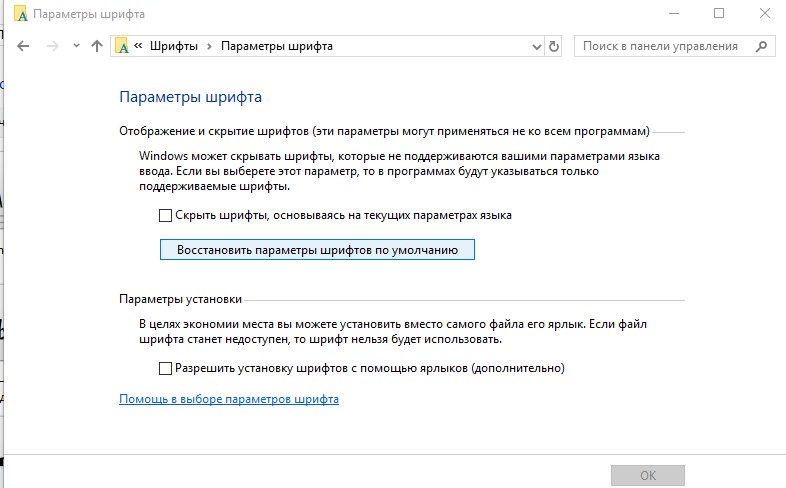Open Помощь в выборе параметров шрифта link
Screen dimensions: 786x488
(229, 399)
